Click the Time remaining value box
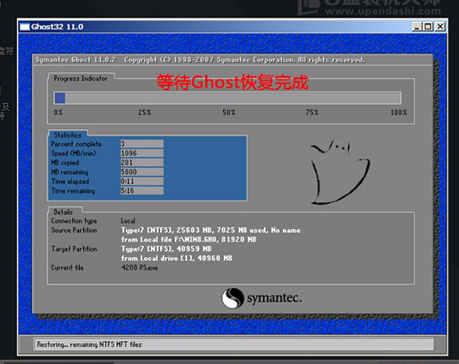The width and height of the screenshot is (459, 364). (142, 190)
